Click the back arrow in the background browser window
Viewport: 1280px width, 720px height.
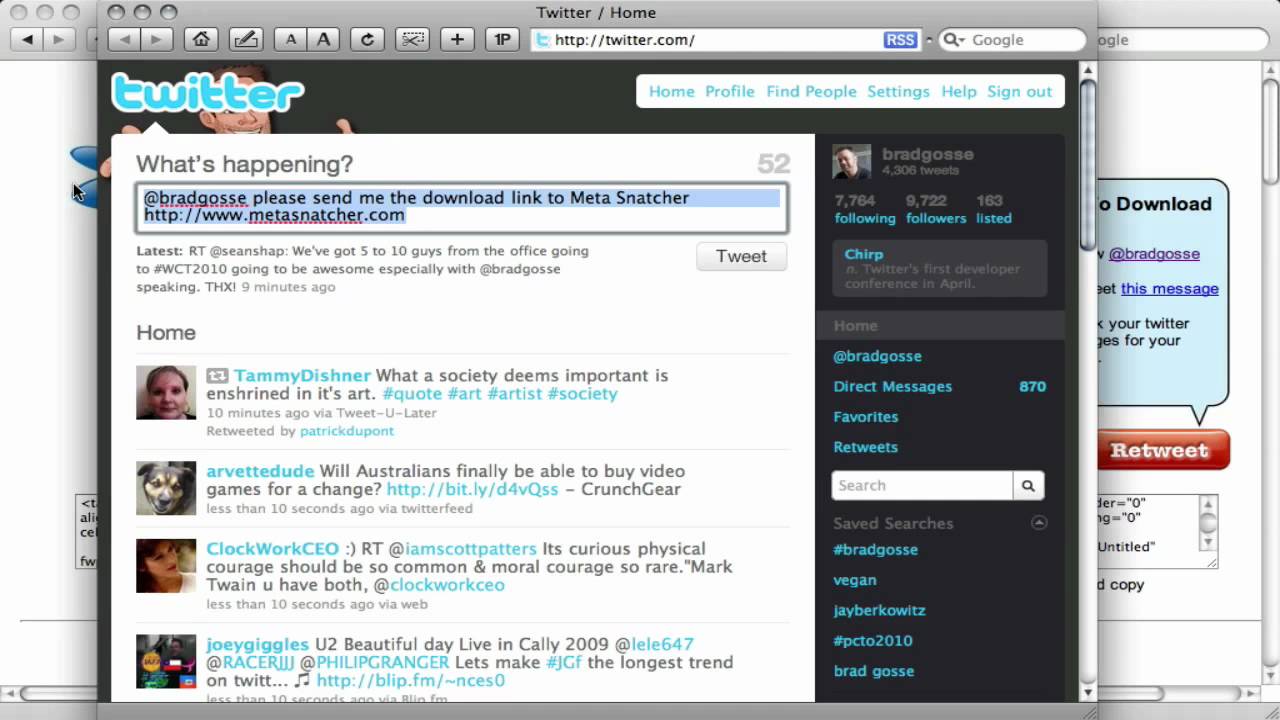click(x=27, y=39)
